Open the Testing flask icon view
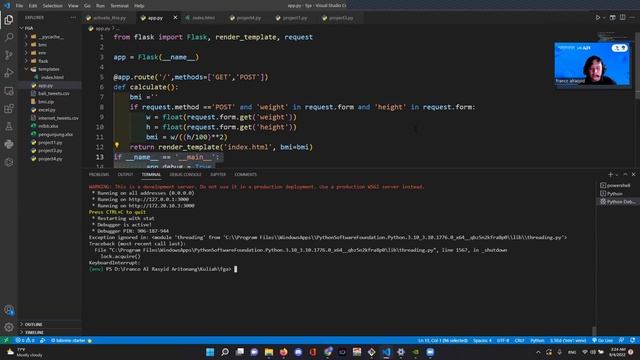This screenshot has height=360, width=640. [9, 127]
